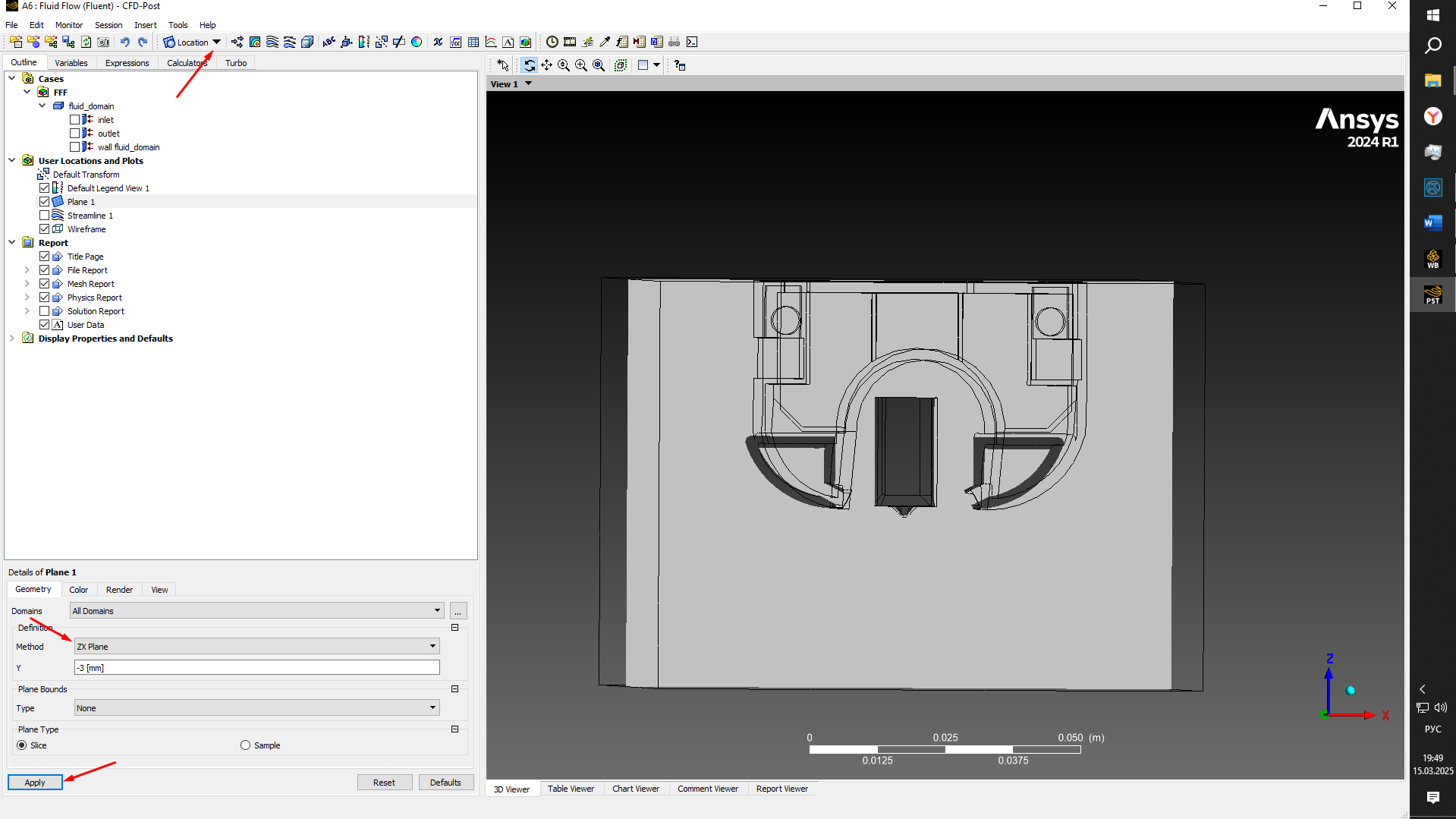Insert a Contour plot
1456x819 pixels.
[255, 42]
